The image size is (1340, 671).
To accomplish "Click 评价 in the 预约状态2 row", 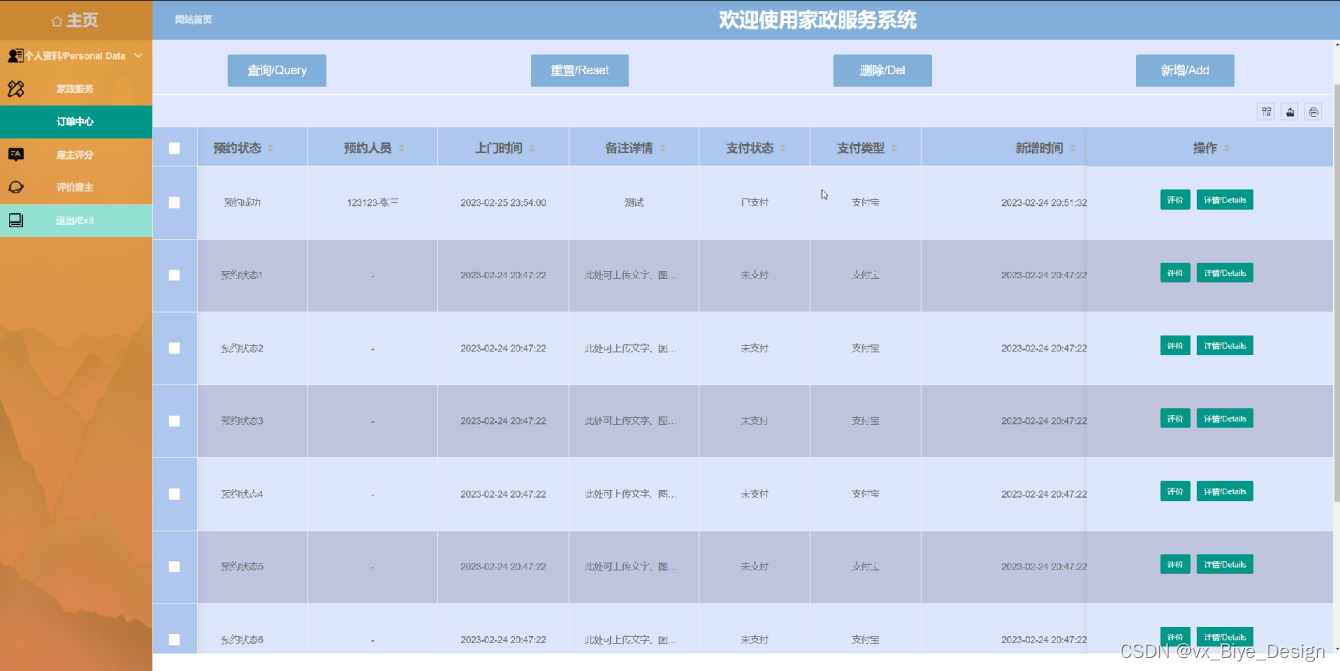I will point(1175,346).
